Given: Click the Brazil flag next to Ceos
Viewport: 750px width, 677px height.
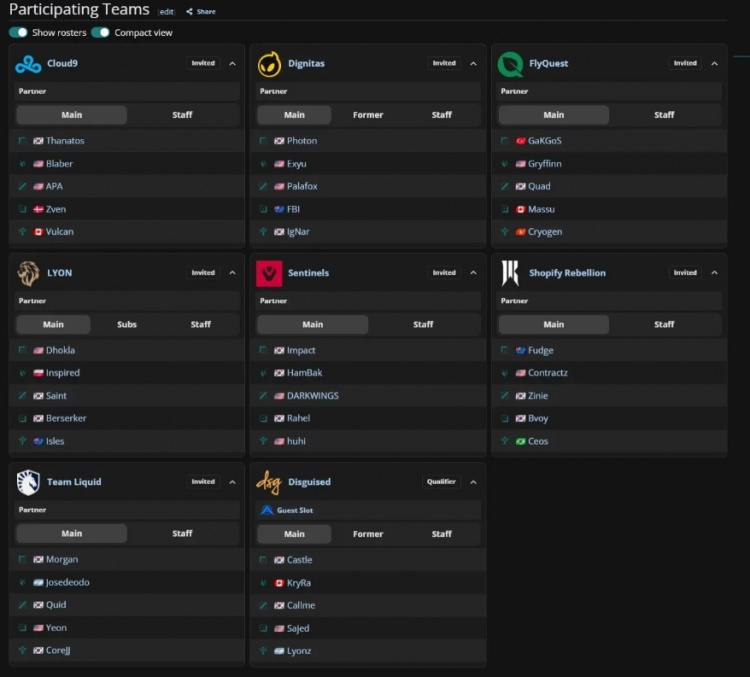Looking at the screenshot, I should 520,441.
